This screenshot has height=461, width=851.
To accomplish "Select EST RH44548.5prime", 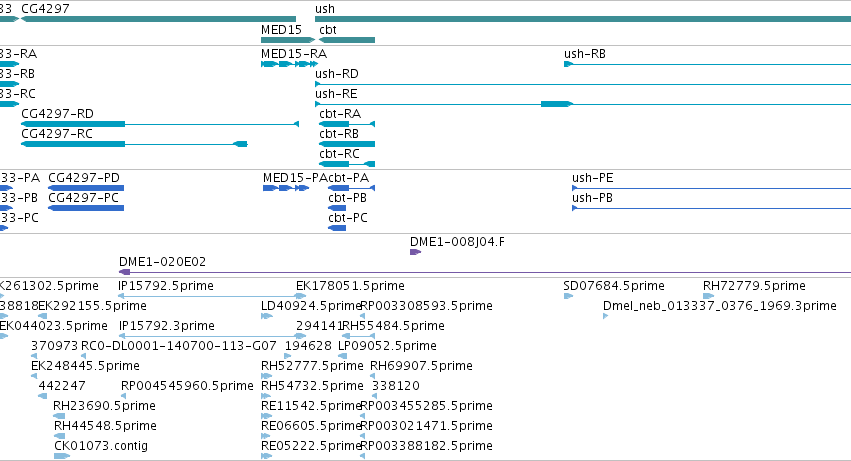I will 60,437.
